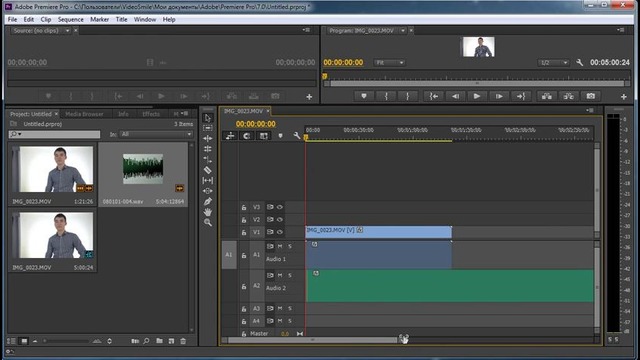Click Program monitor playhead marker
The height and width of the screenshot is (360, 640).
pyautogui.click(x=325, y=76)
